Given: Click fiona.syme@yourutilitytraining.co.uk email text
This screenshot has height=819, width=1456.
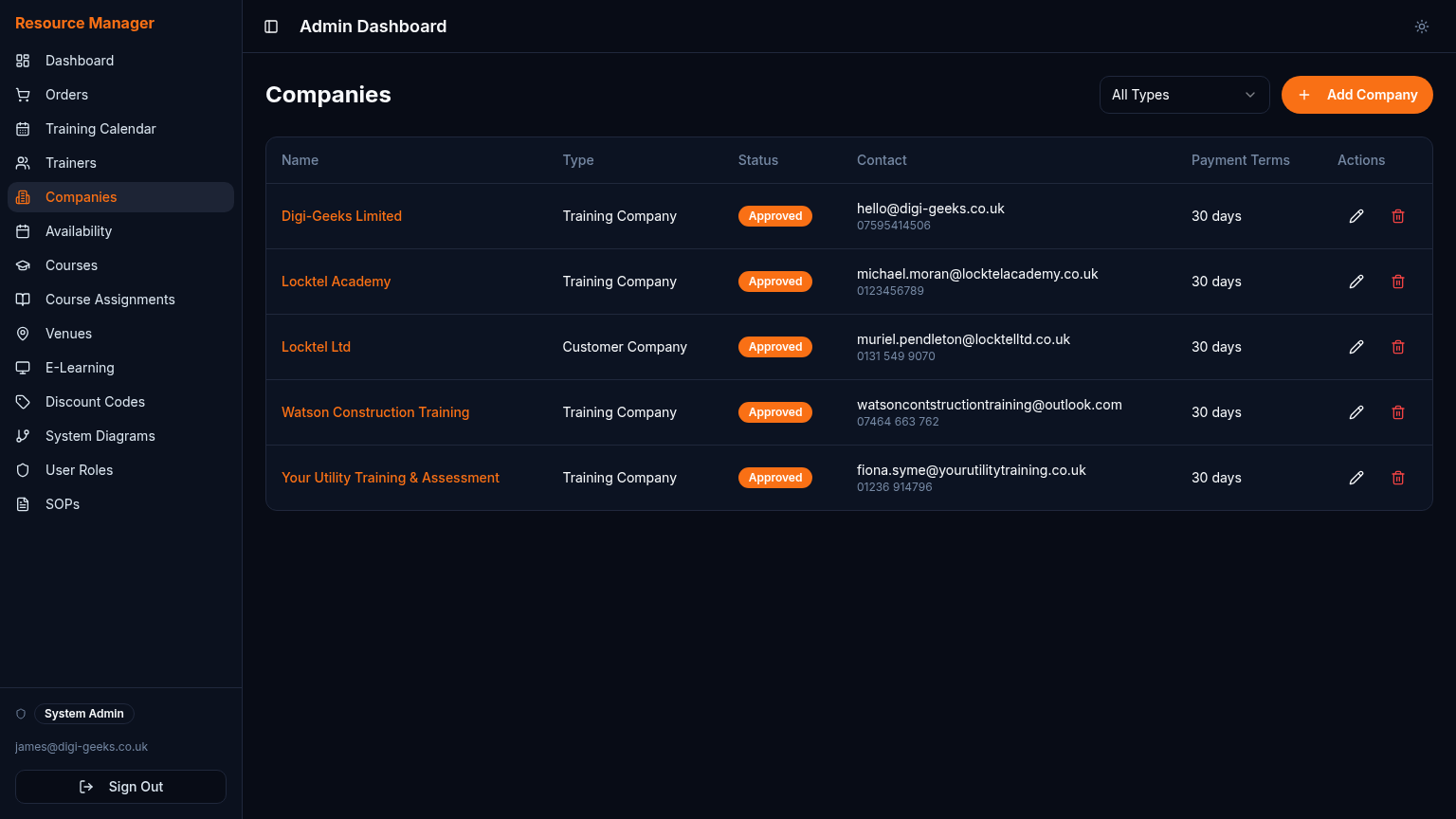Looking at the screenshot, I should tap(972, 470).
